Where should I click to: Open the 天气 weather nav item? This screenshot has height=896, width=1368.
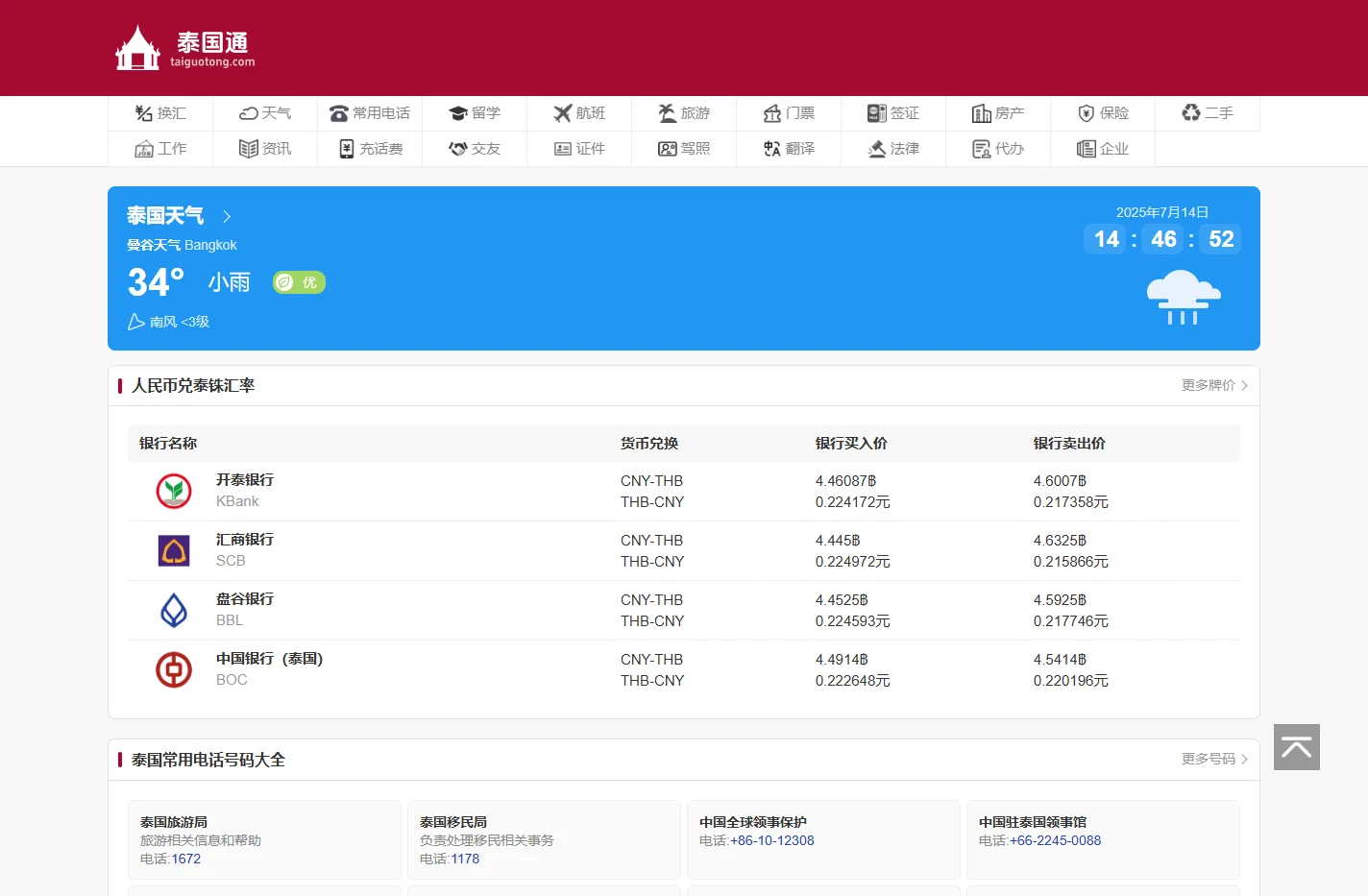coord(265,113)
